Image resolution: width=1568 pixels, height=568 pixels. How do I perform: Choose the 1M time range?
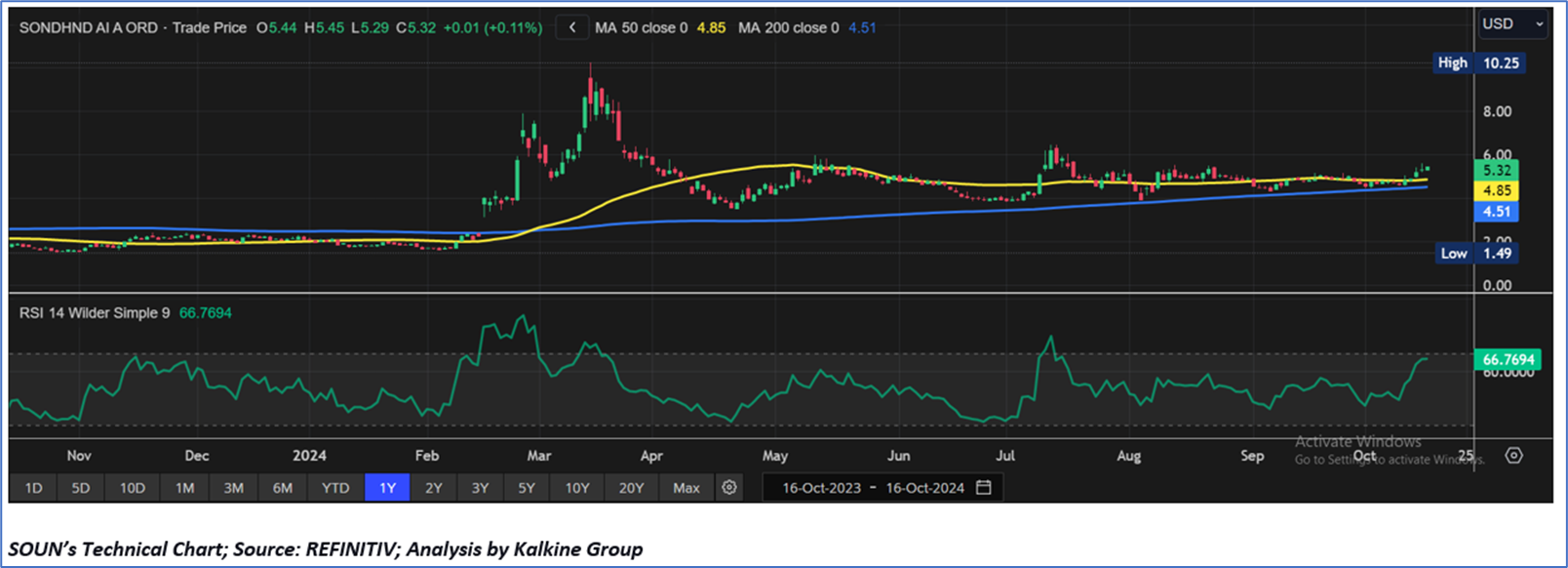[x=184, y=487]
